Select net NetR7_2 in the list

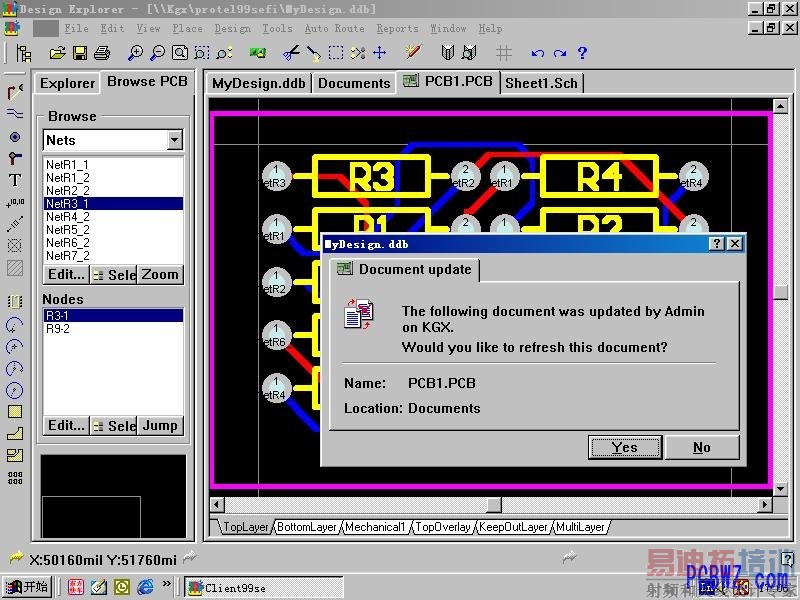pyautogui.click(x=113, y=256)
